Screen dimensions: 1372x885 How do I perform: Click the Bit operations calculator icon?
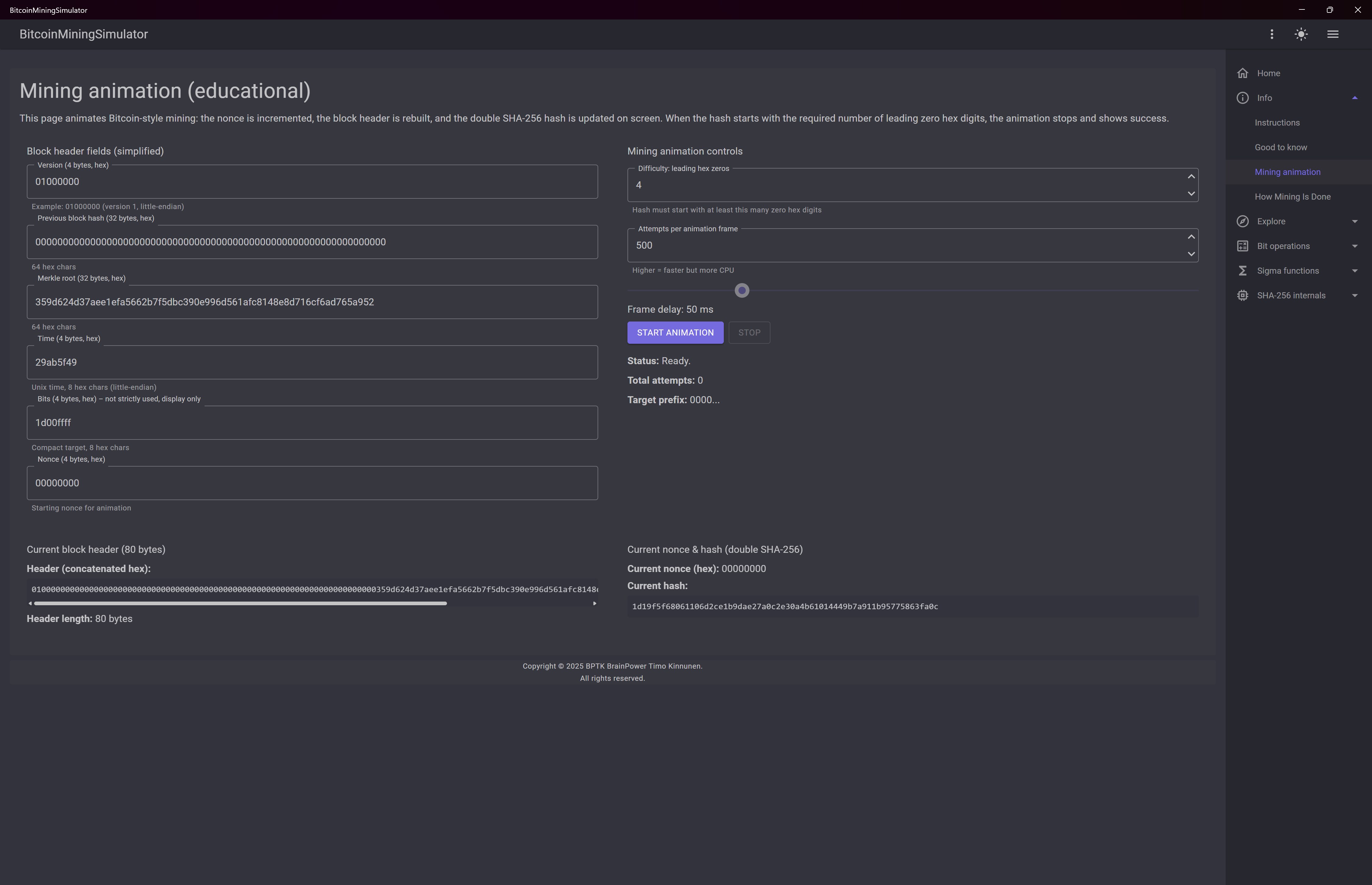[1242, 245]
